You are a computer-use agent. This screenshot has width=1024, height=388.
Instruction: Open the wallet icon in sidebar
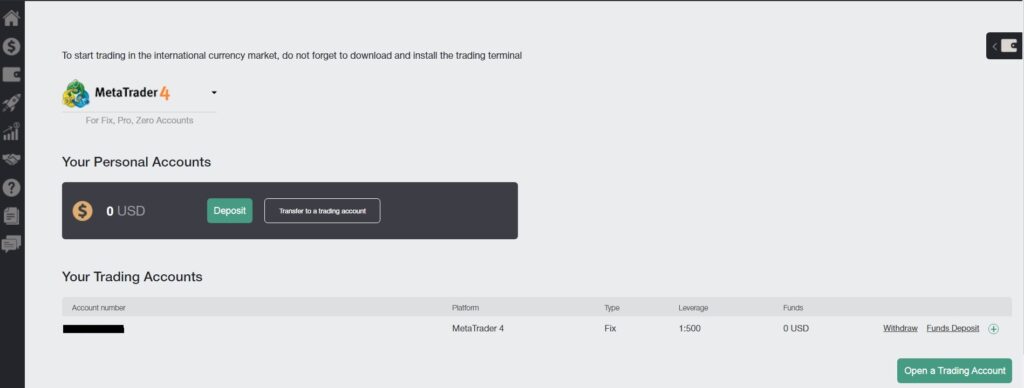click(x=12, y=74)
